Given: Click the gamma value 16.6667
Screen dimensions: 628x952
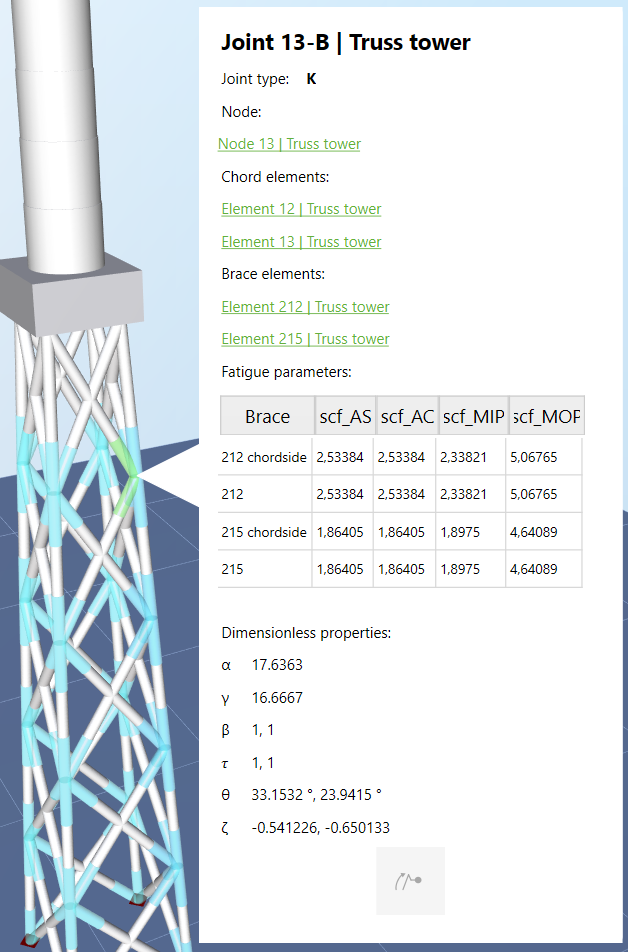Looking at the screenshot, I should coord(277,698).
